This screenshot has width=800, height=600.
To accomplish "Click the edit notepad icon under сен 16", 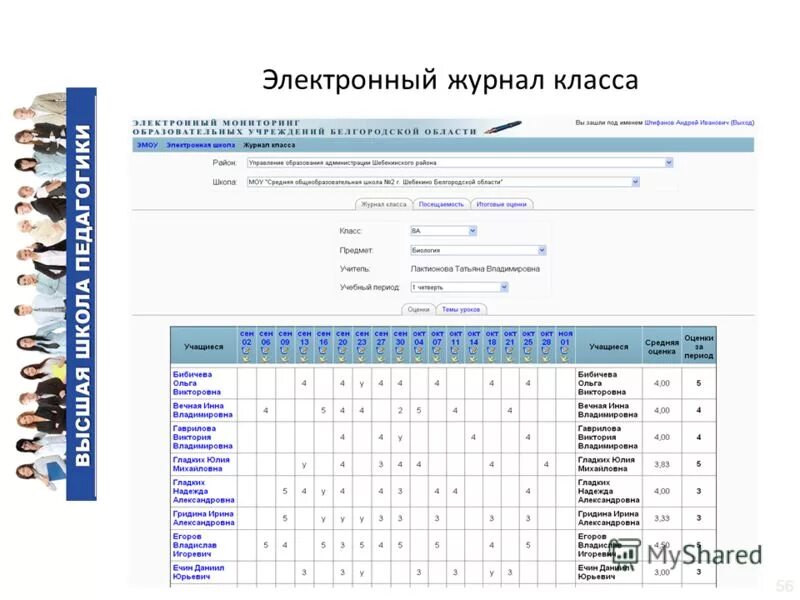I will point(323,351).
